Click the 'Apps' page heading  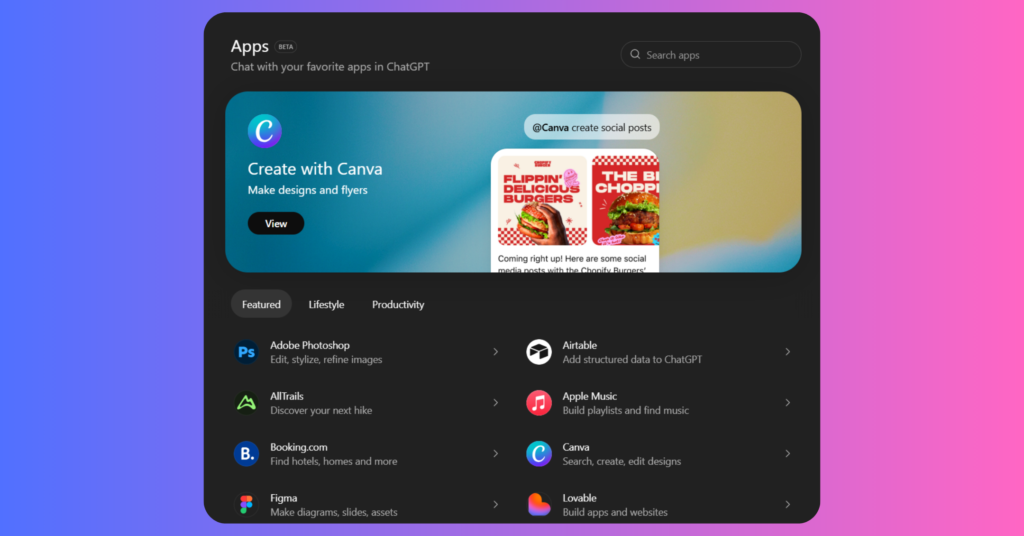(249, 47)
